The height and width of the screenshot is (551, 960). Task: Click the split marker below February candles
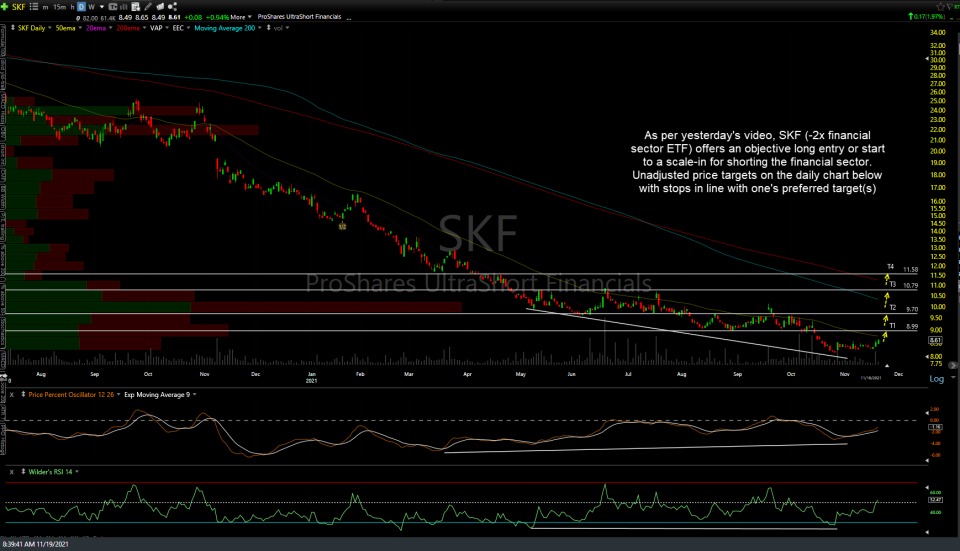click(x=342, y=227)
